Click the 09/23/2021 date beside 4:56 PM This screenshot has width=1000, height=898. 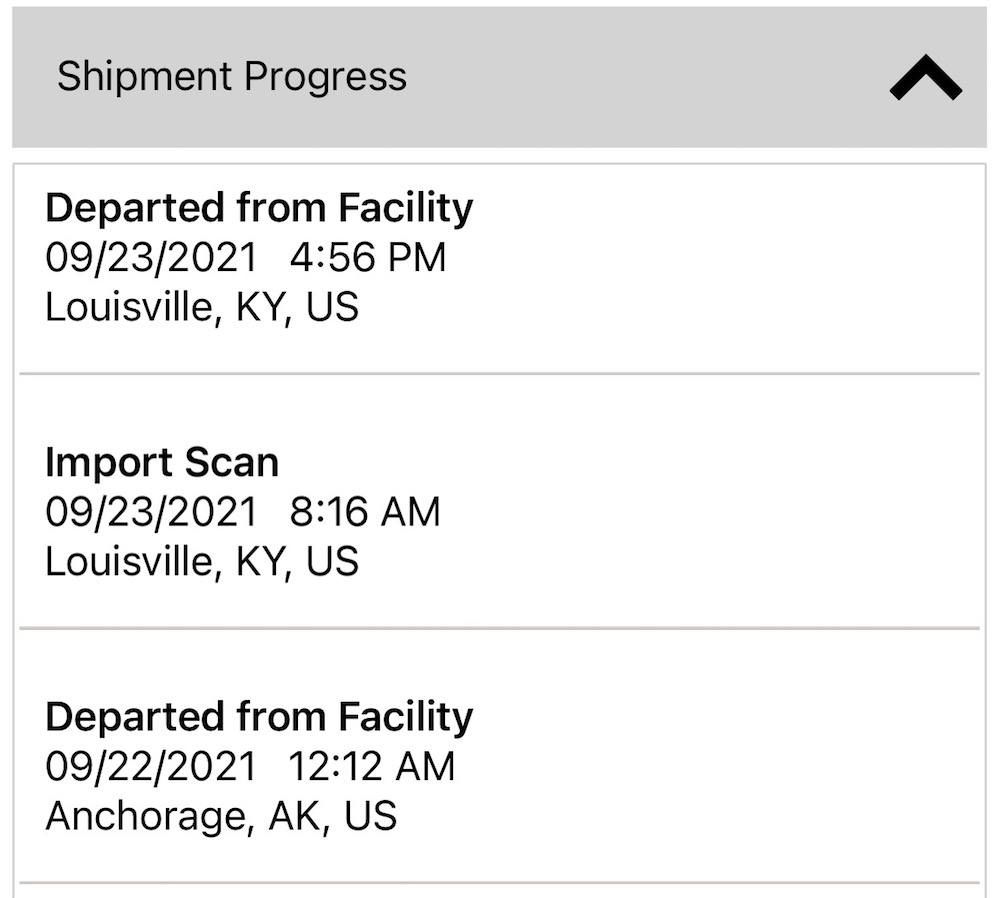151,257
